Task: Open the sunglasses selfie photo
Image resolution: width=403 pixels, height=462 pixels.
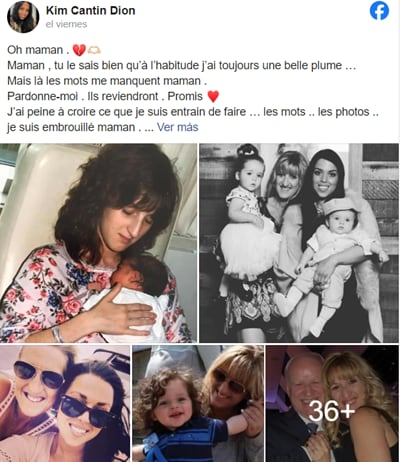Action: (x=65, y=403)
